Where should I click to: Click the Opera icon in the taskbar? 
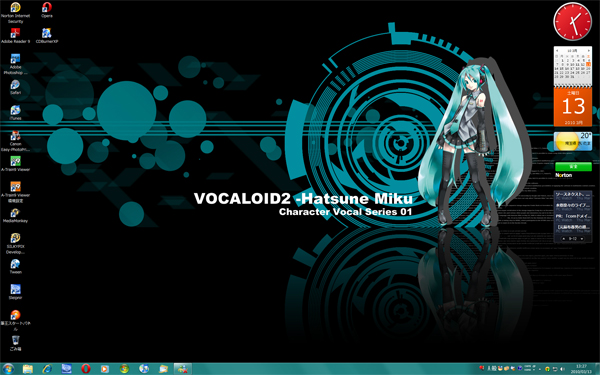(x=86, y=369)
